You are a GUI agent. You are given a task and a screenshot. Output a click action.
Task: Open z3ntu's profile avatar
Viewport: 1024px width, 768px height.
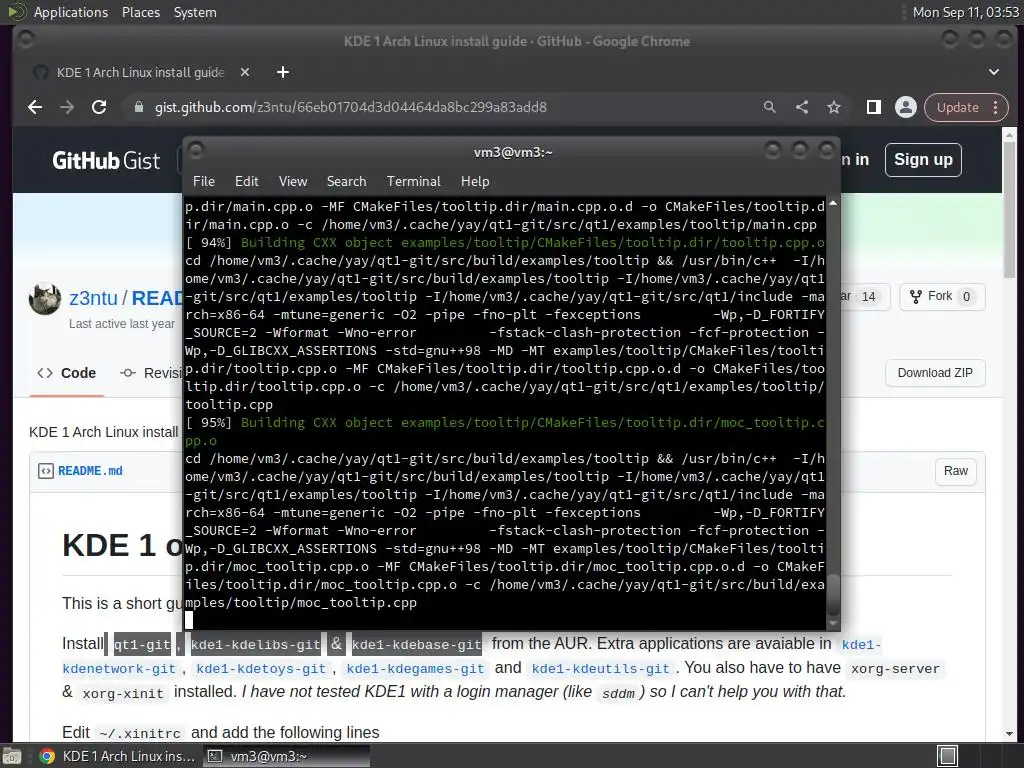45,299
